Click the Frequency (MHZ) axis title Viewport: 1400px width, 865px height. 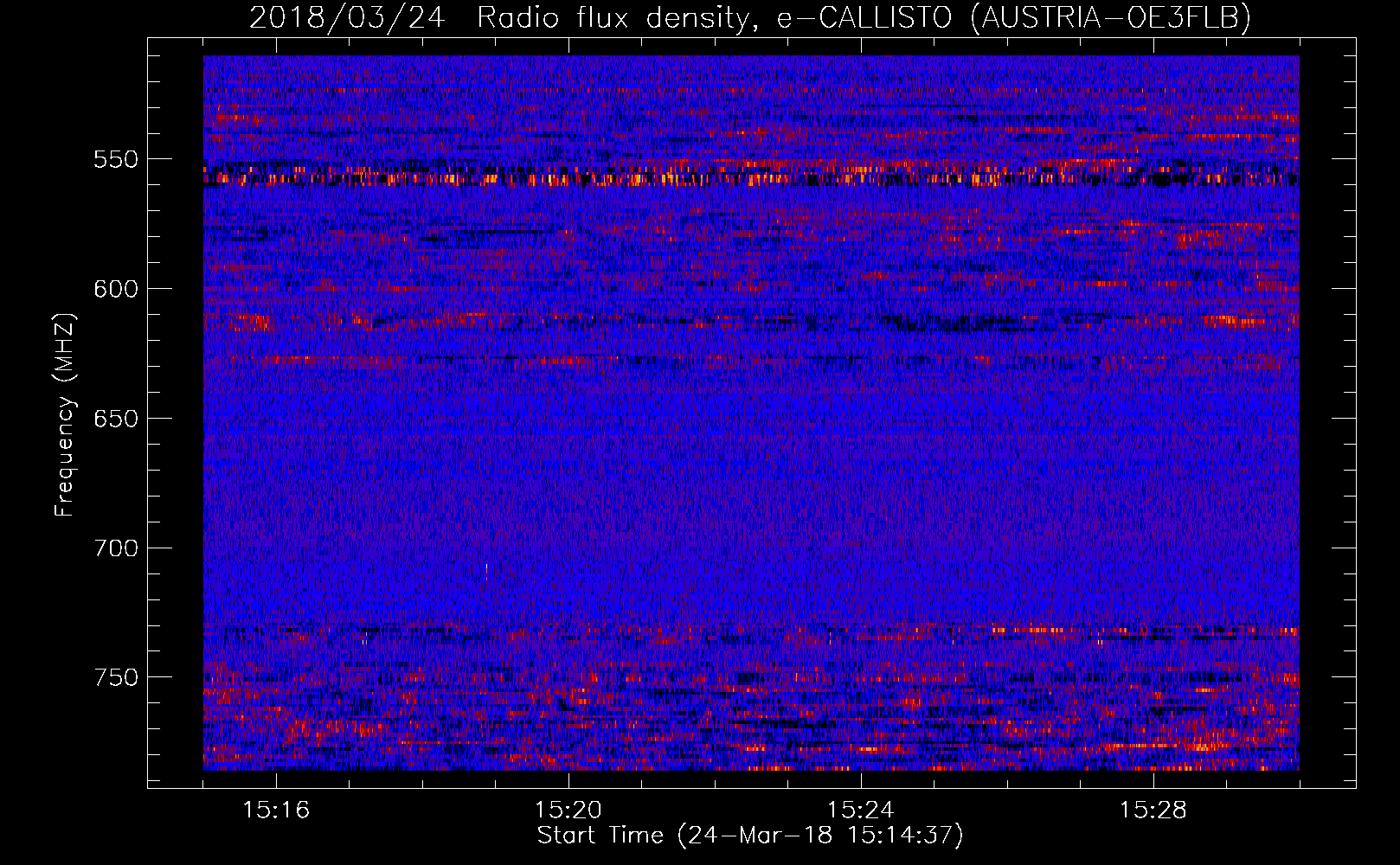(66, 414)
